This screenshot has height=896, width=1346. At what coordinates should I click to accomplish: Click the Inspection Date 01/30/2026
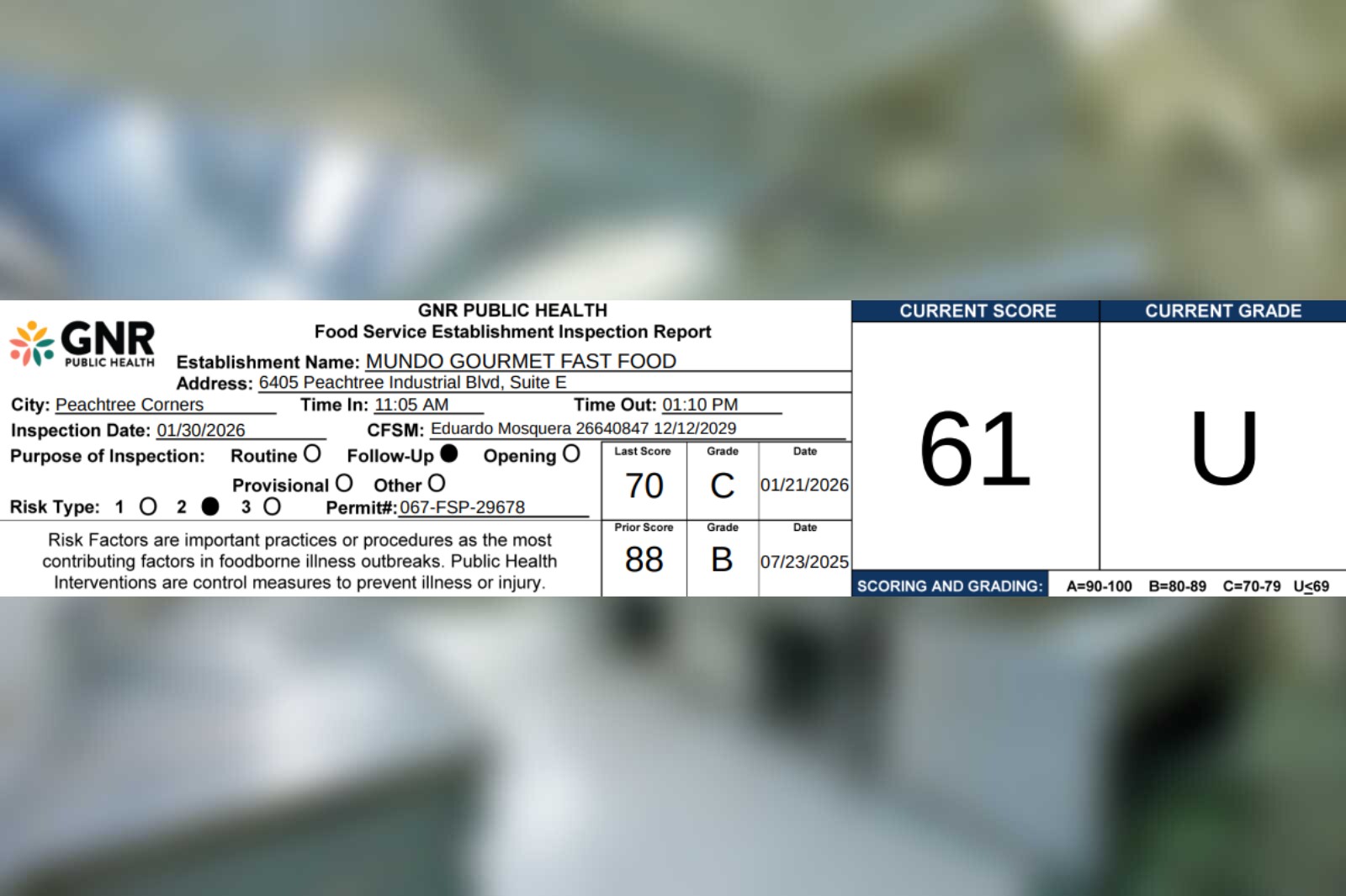[x=201, y=430]
